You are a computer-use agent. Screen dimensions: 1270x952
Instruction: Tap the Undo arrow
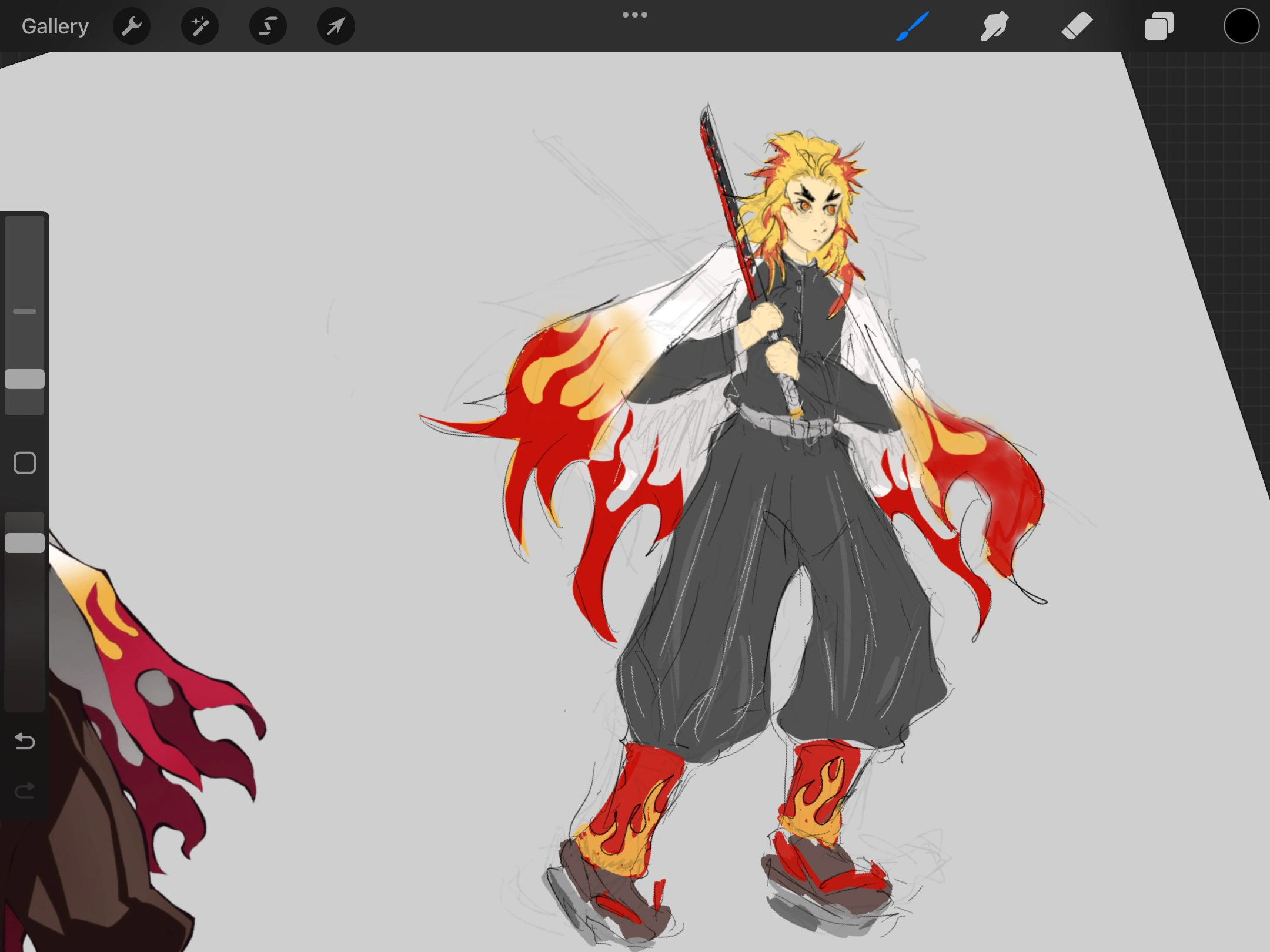[25, 742]
